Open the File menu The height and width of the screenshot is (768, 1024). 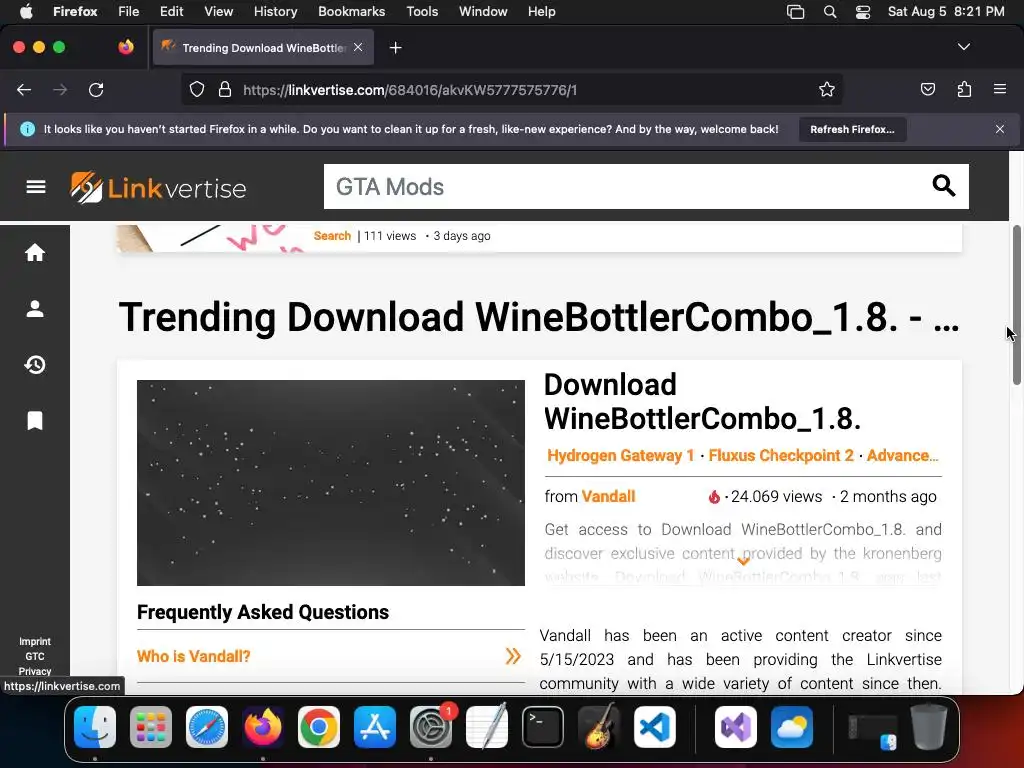(128, 12)
